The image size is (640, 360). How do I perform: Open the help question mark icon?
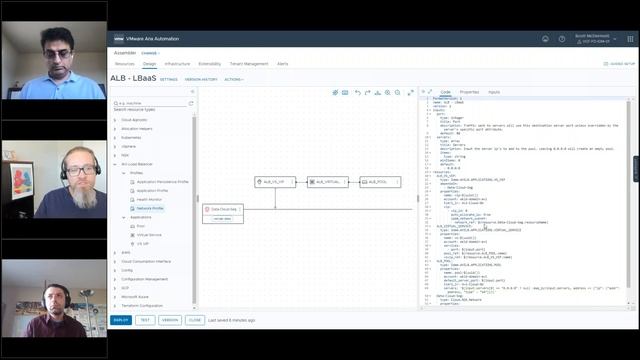click(x=562, y=39)
